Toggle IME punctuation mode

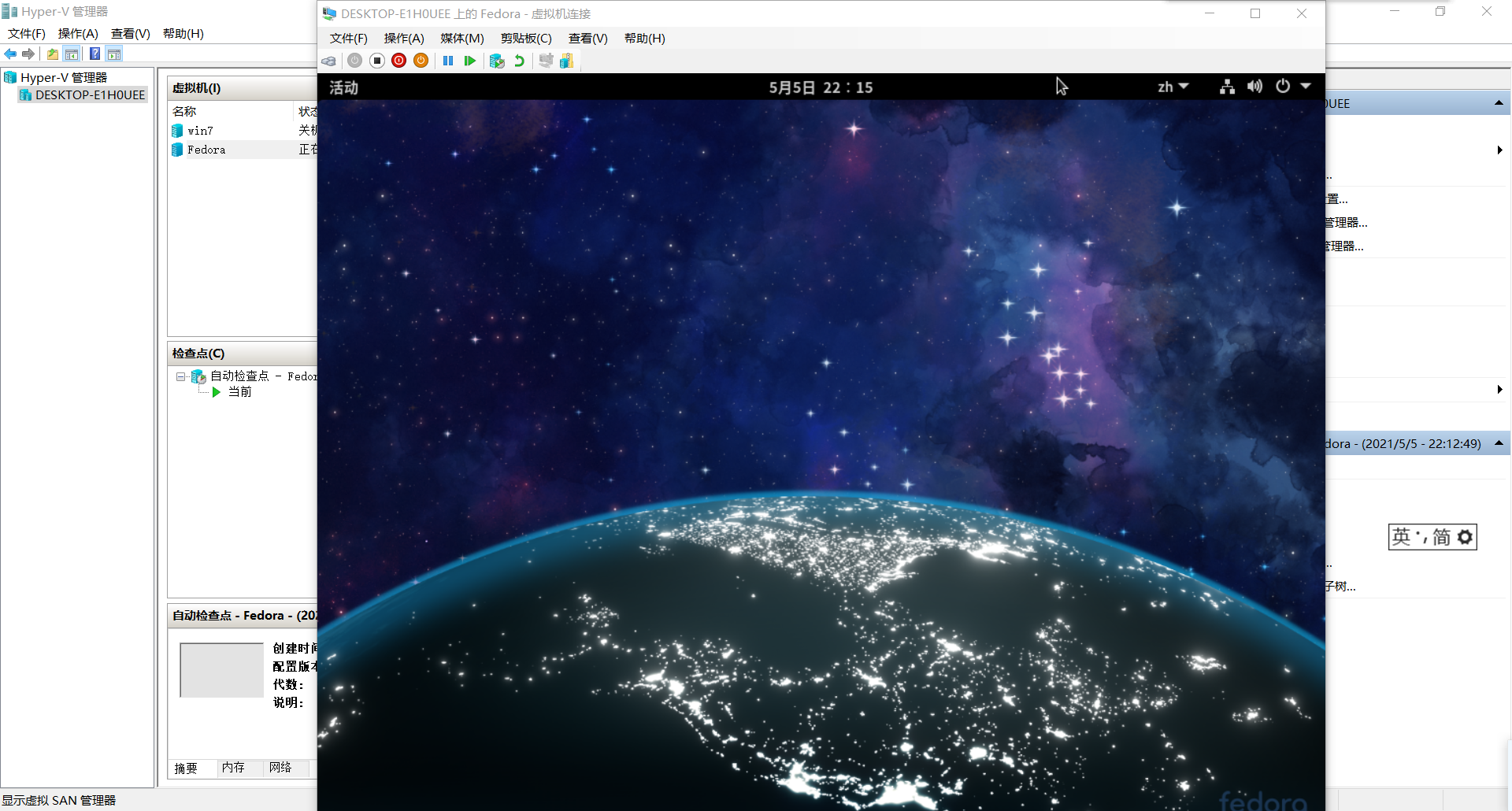tap(1421, 537)
